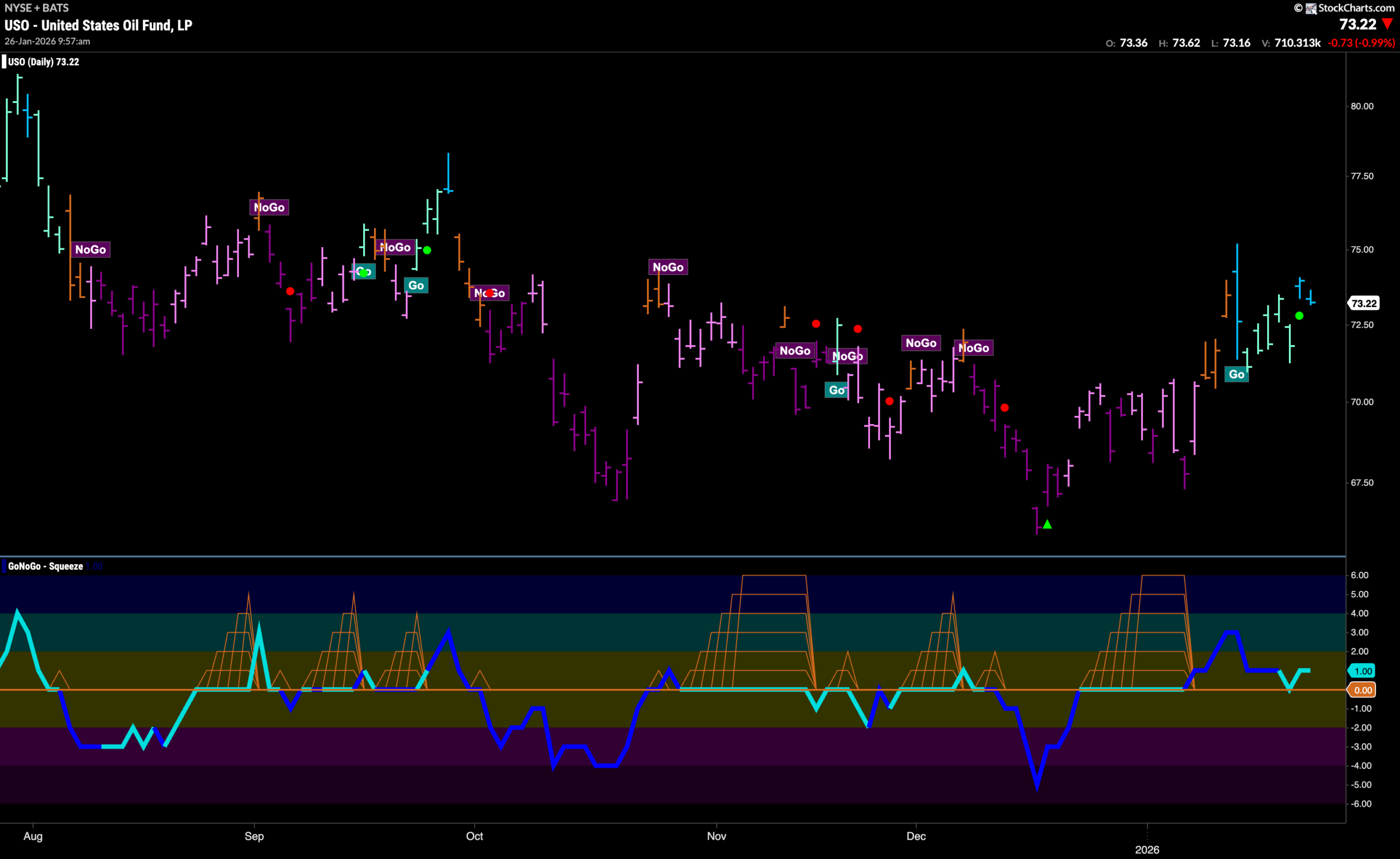
Task: Click the Dec label on time axis
Action: [x=916, y=835]
